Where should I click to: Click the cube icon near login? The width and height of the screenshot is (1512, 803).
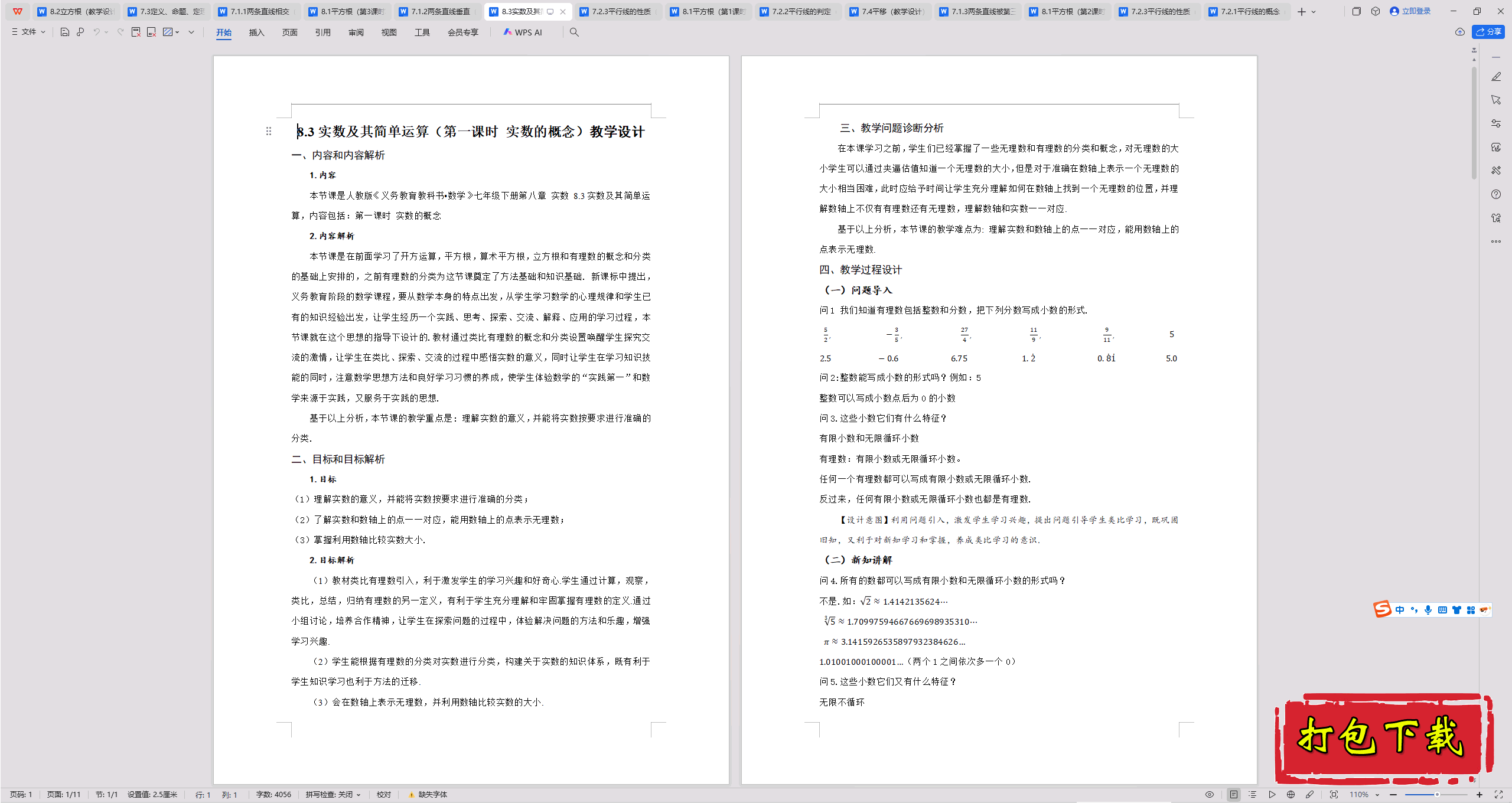pyautogui.click(x=1376, y=11)
